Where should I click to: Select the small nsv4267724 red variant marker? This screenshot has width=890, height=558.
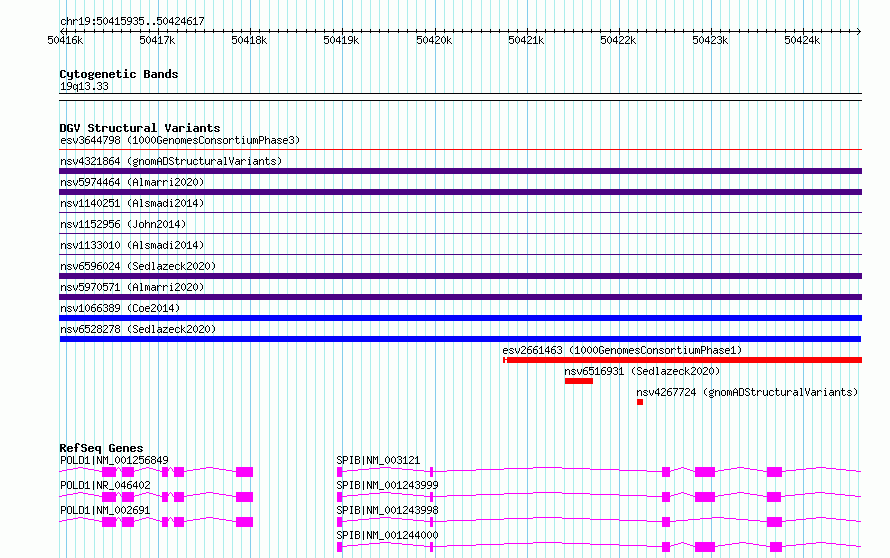640,402
